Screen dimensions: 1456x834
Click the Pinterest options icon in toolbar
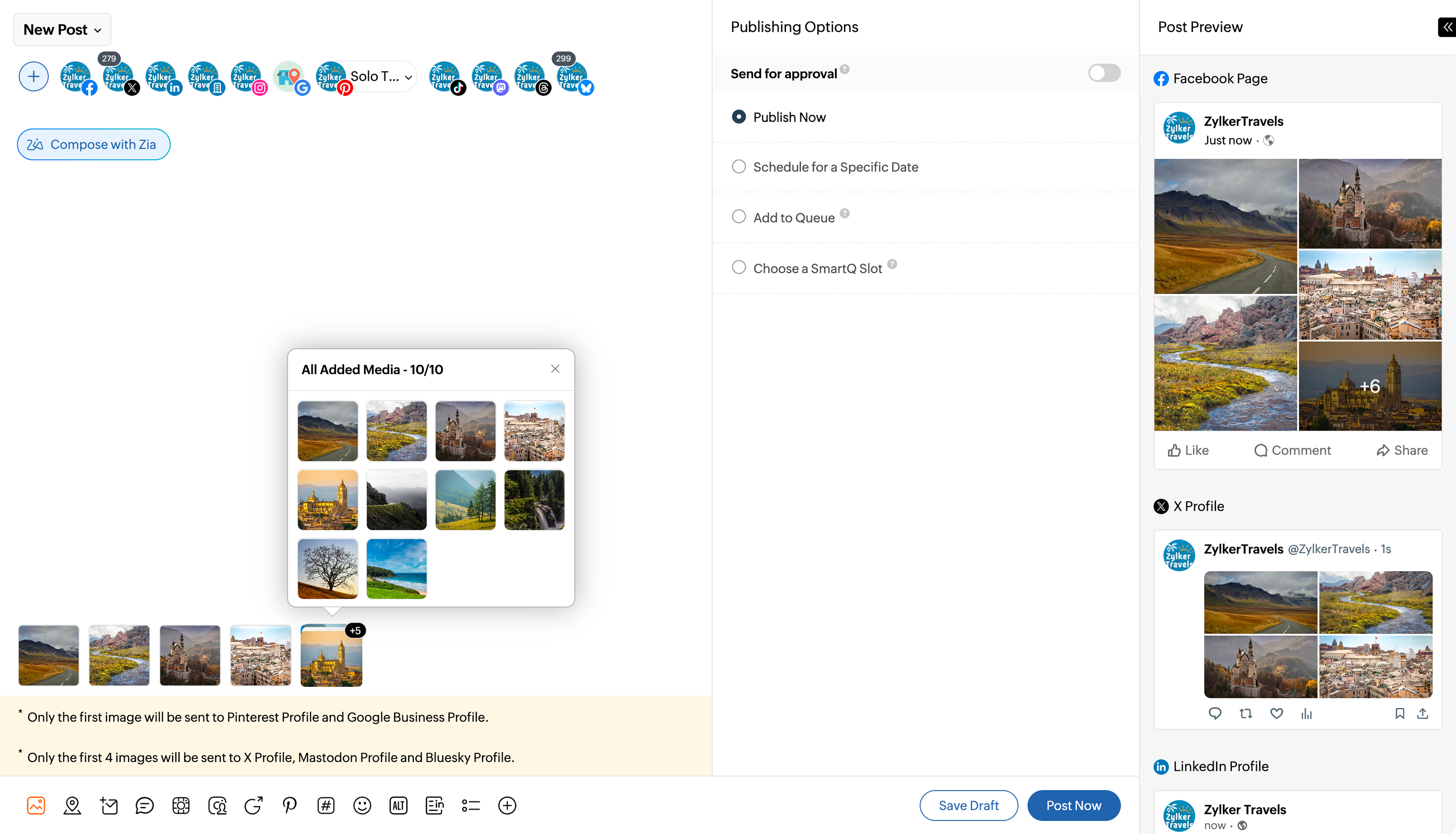coord(290,805)
